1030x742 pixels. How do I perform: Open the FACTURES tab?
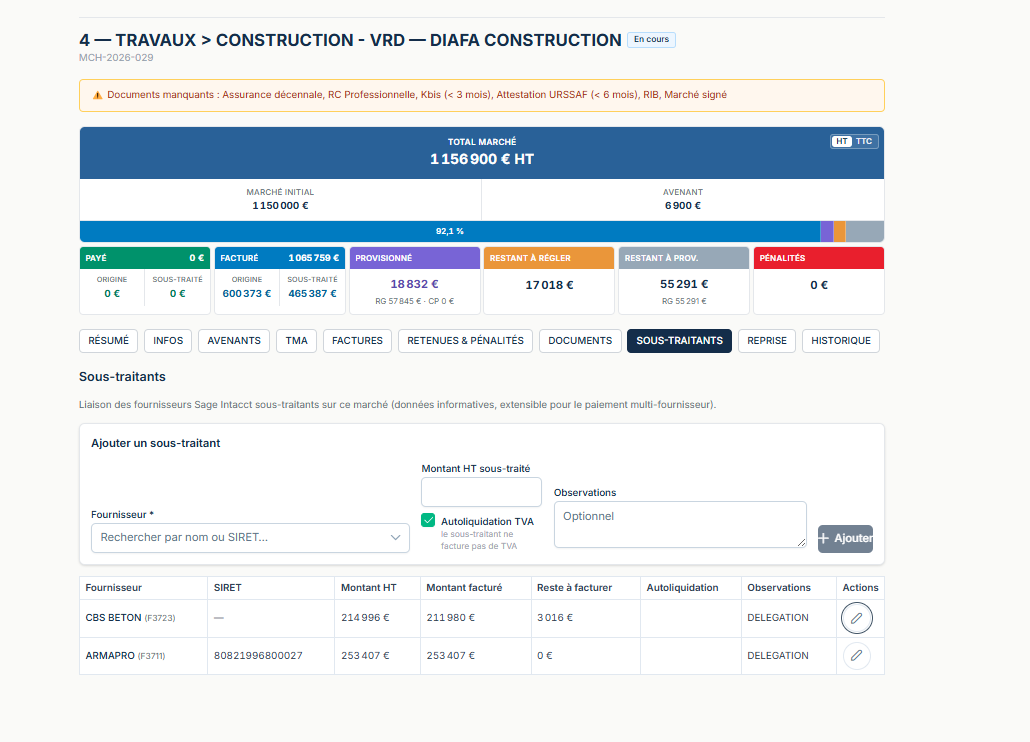[x=357, y=341]
